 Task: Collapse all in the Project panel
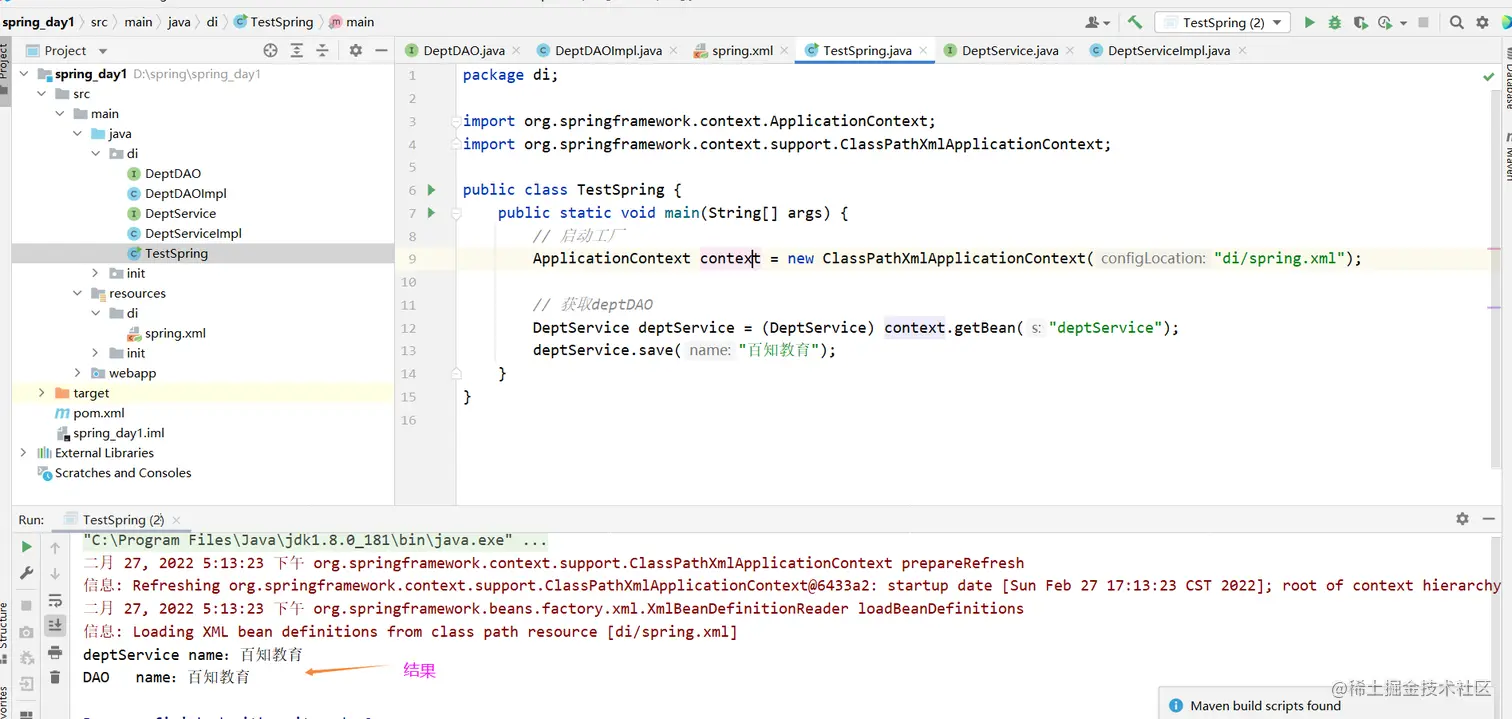coord(322,50)
